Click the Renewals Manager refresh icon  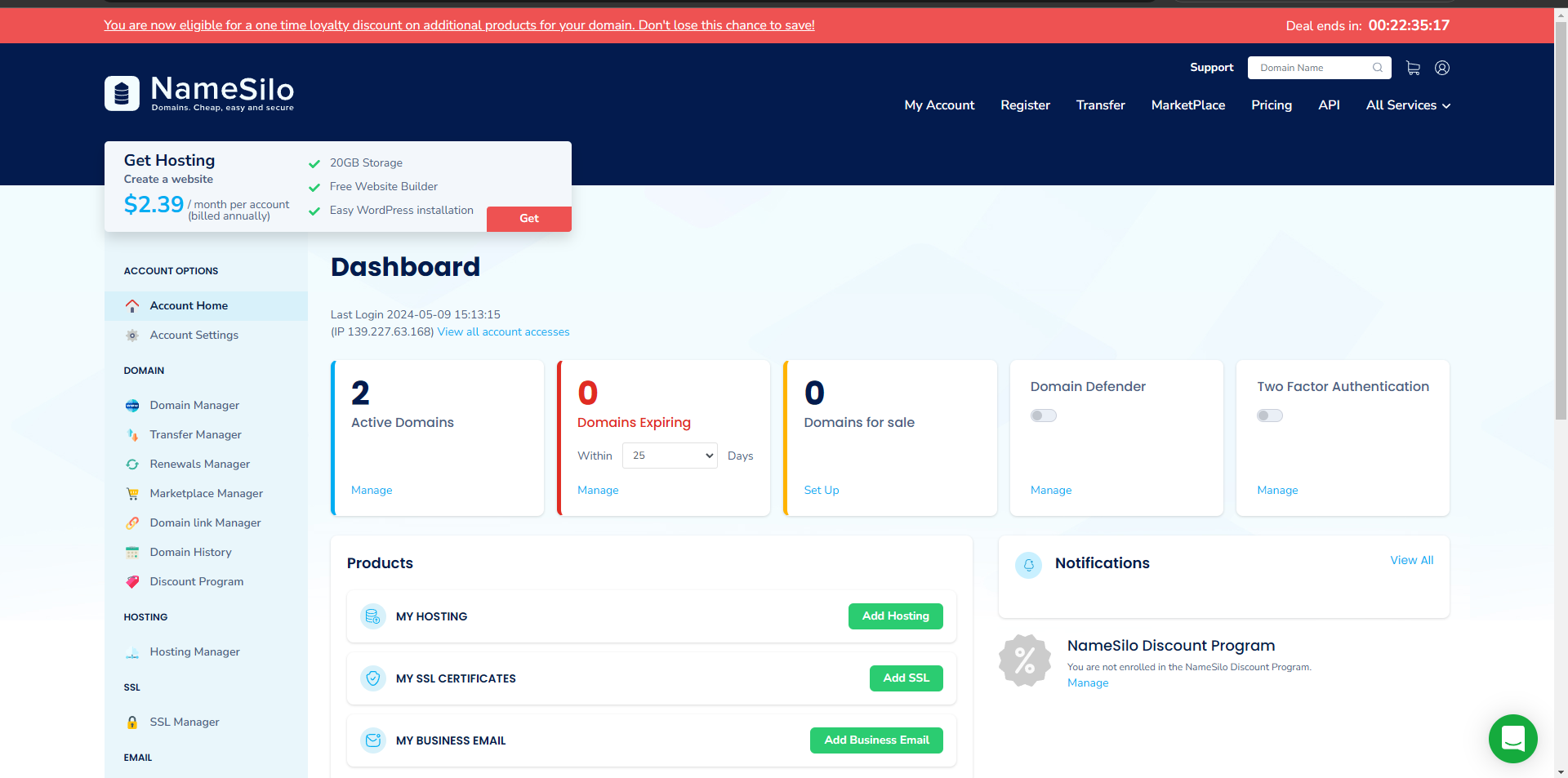click(x=132, y=465)
